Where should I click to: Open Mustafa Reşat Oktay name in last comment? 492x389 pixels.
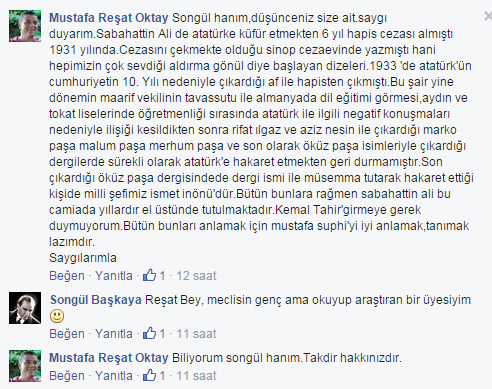109,358
